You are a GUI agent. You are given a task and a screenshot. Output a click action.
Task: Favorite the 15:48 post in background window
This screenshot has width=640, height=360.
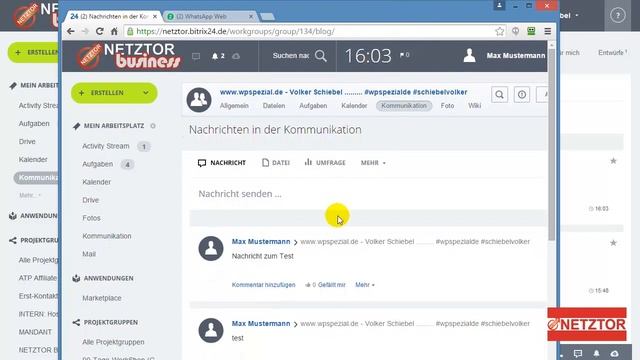(613, 243)
